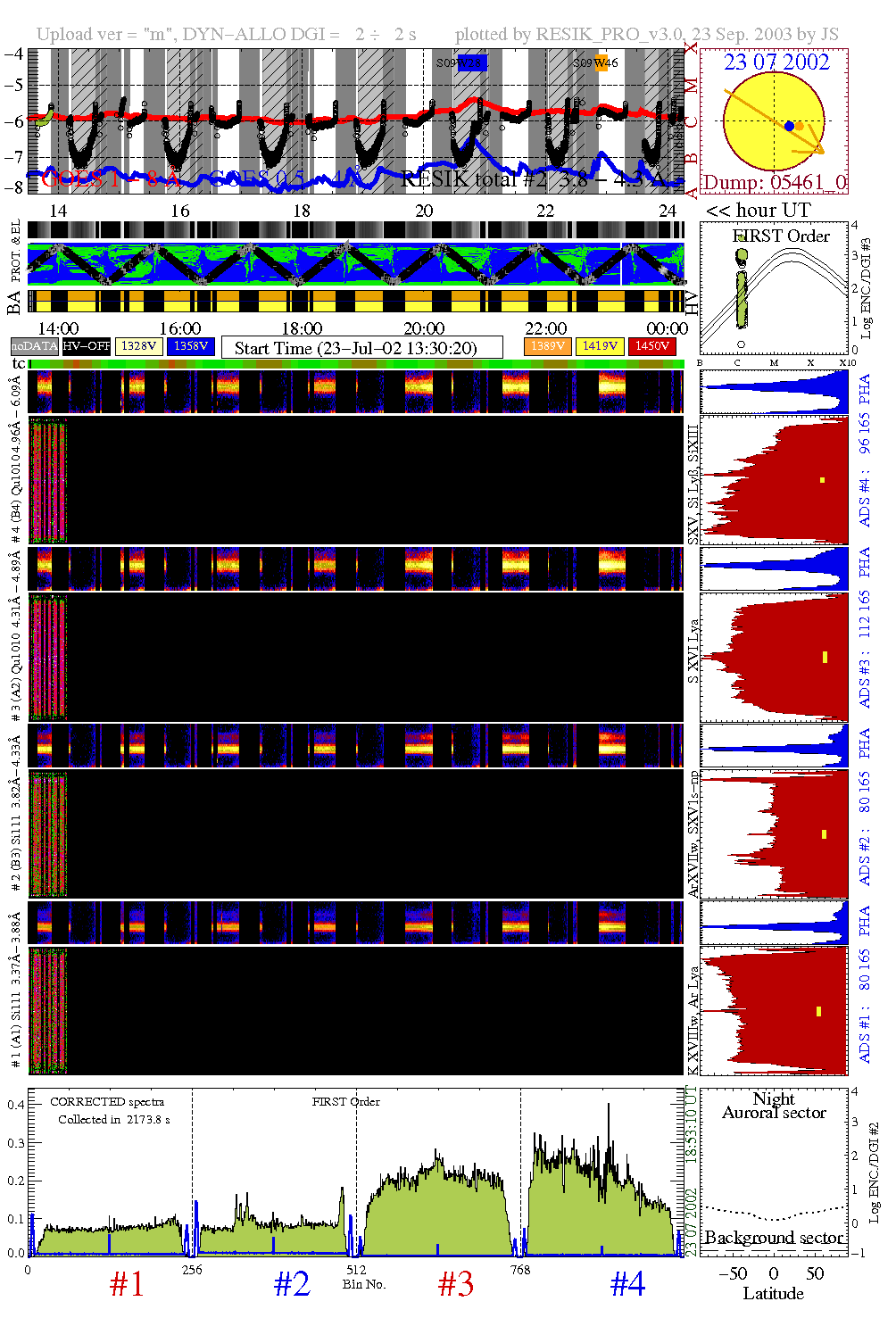
Task: Click the << hour UT label
Action: pyautogui.click(x=758, y=211)
